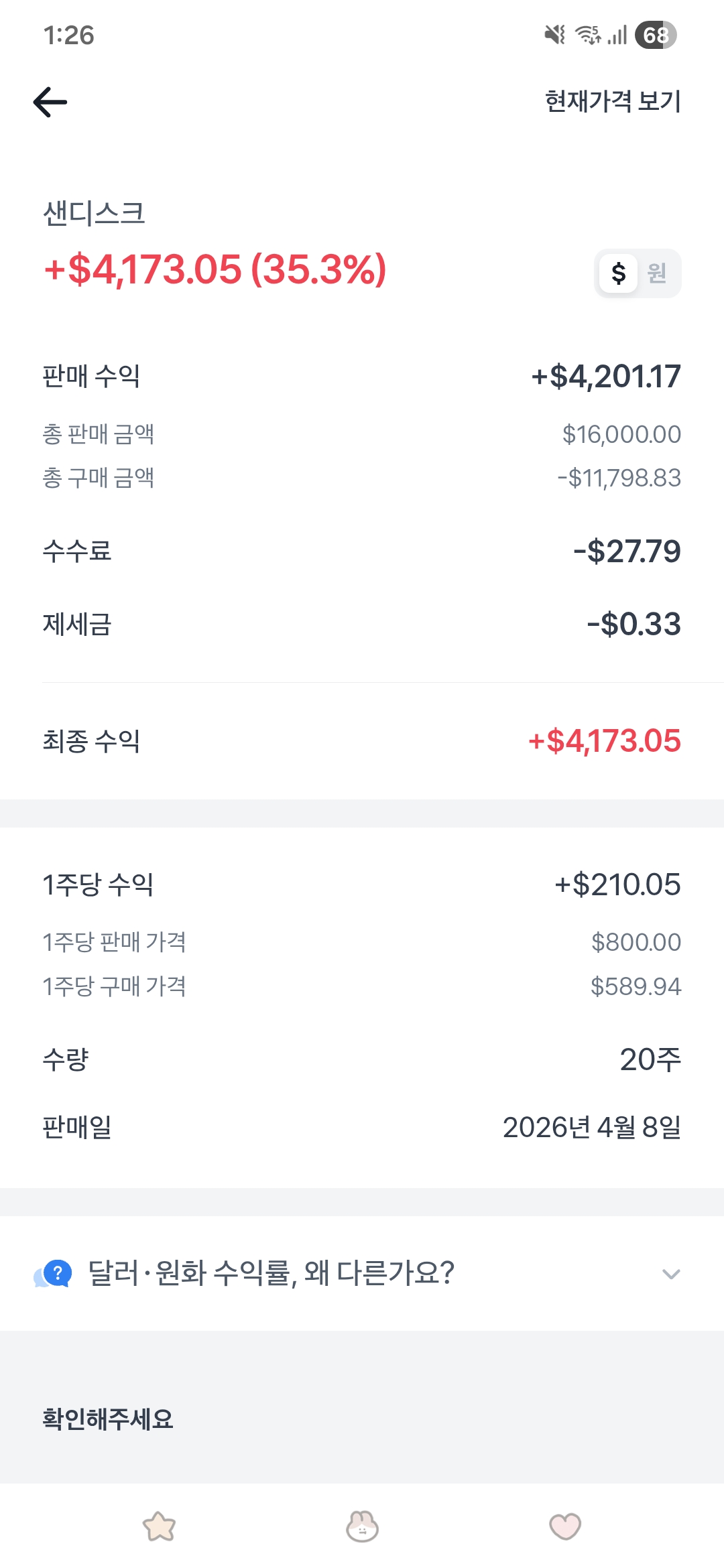This screenshot has height=1568, width=724.
Task: Switch currency display to 원
Action: [x=657, y=273]
